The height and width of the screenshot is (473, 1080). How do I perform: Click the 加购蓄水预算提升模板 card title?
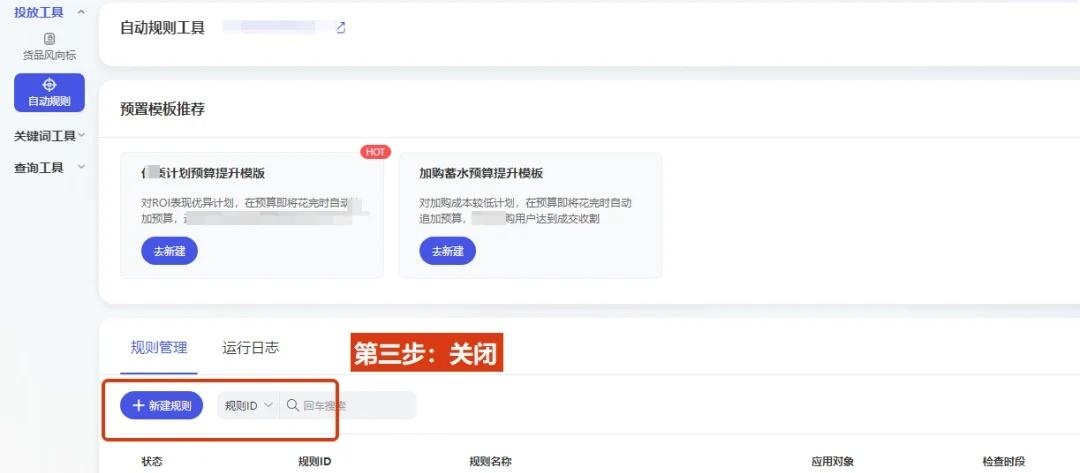(481, 173)
